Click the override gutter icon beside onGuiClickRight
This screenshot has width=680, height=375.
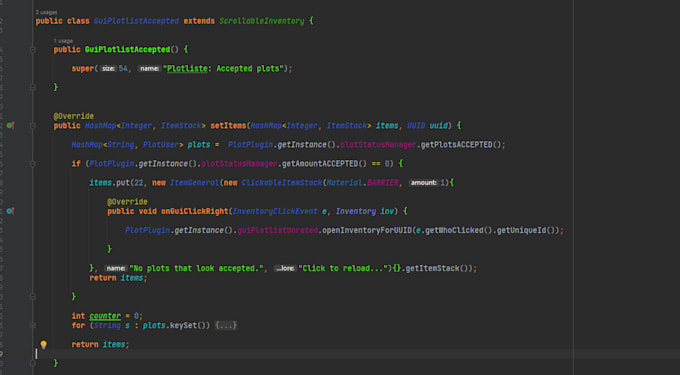tap(10, 211)
